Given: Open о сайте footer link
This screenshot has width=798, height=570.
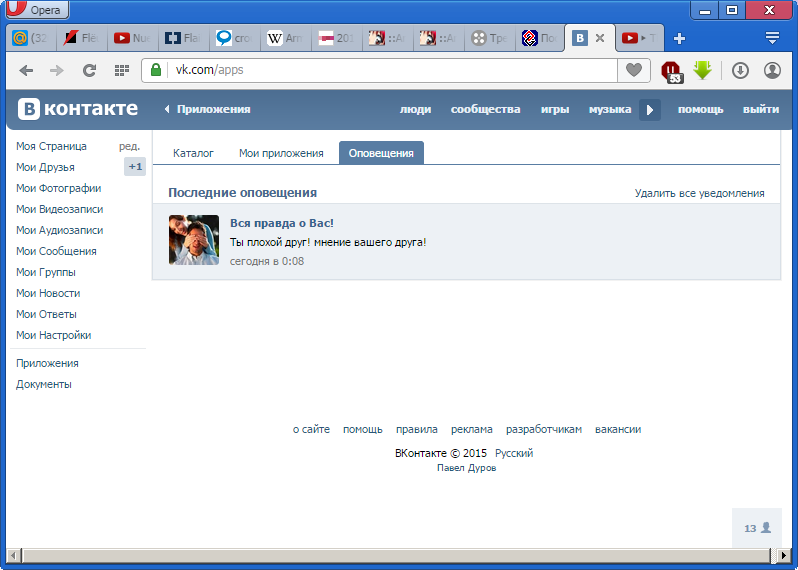Looking at the screenshot, I should click(311, 430).
